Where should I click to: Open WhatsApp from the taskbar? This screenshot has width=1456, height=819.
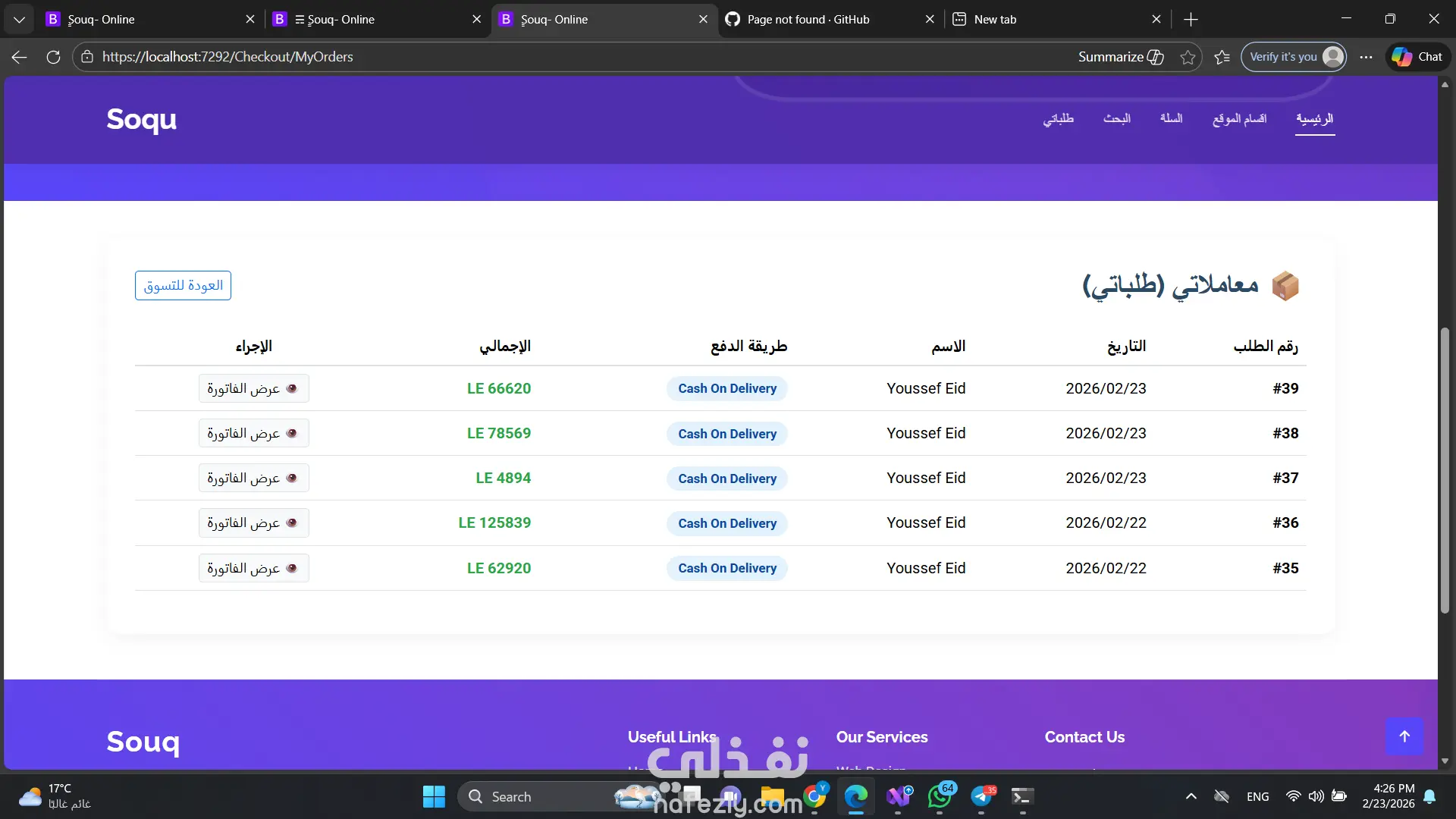(940, 796)
